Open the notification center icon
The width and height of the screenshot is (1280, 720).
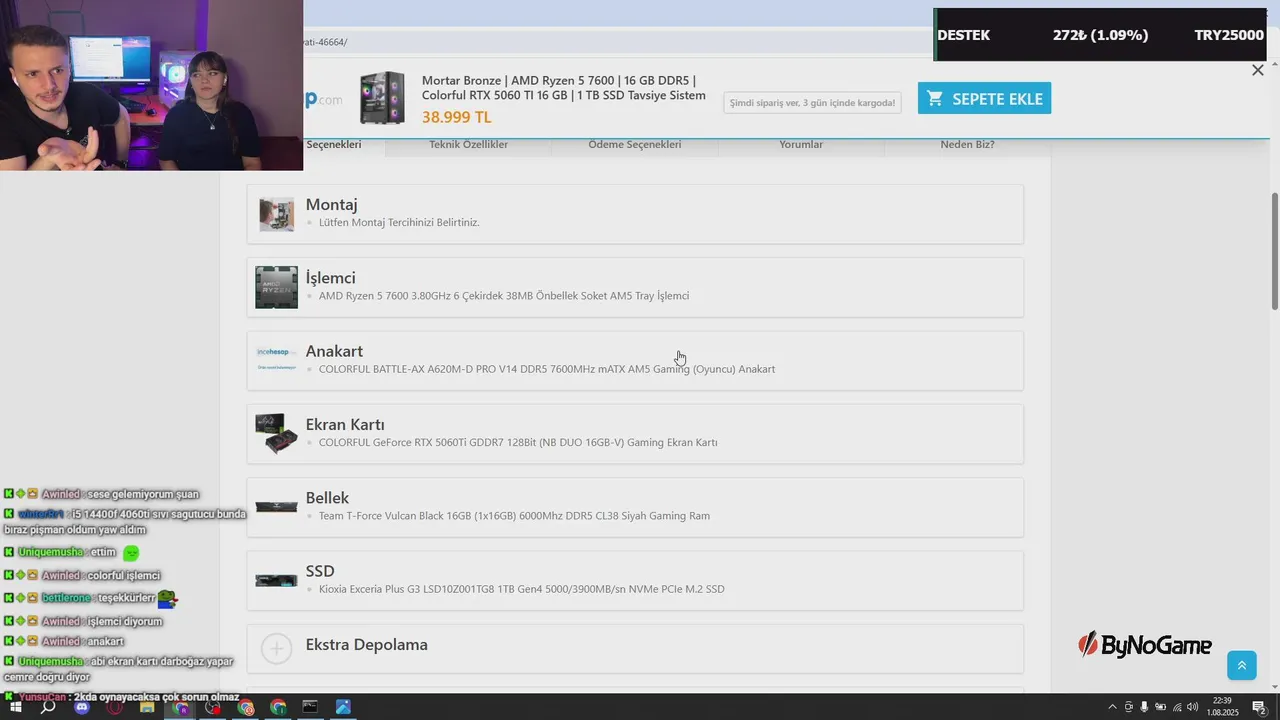click(1259, 707)
